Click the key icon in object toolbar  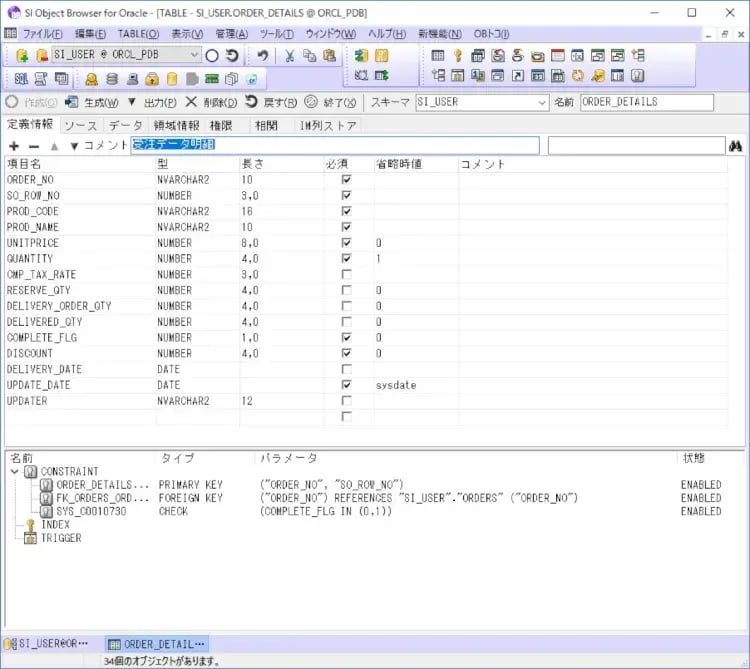tap(458, 56)
